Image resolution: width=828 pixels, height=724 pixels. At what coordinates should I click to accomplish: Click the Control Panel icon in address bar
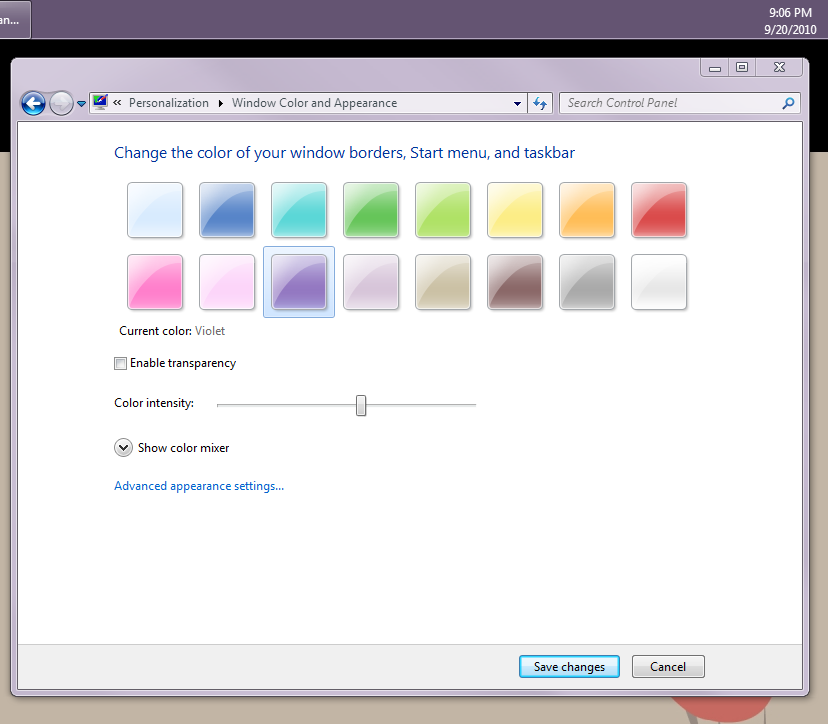100,103
